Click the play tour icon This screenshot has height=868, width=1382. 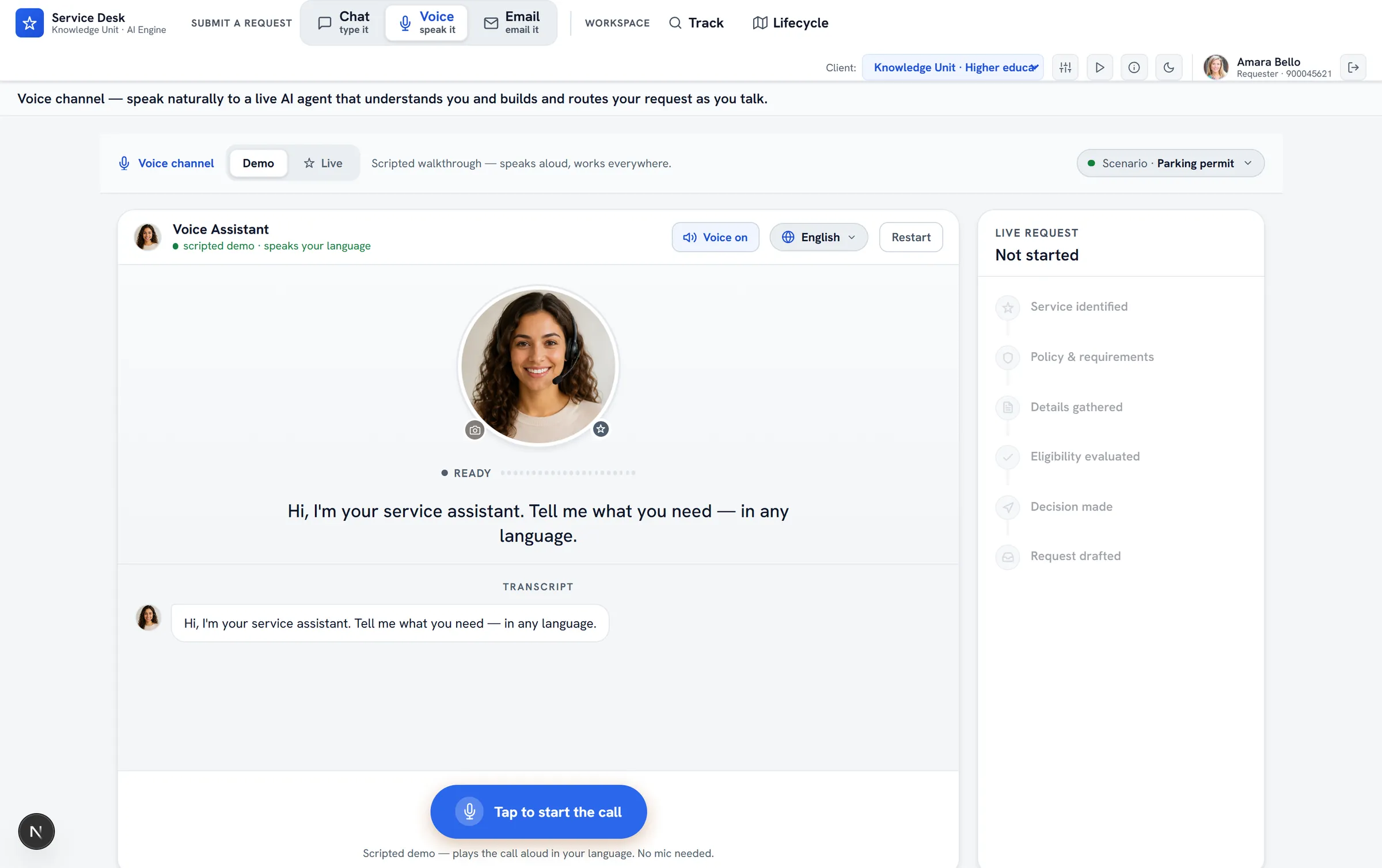(1100, 67)
